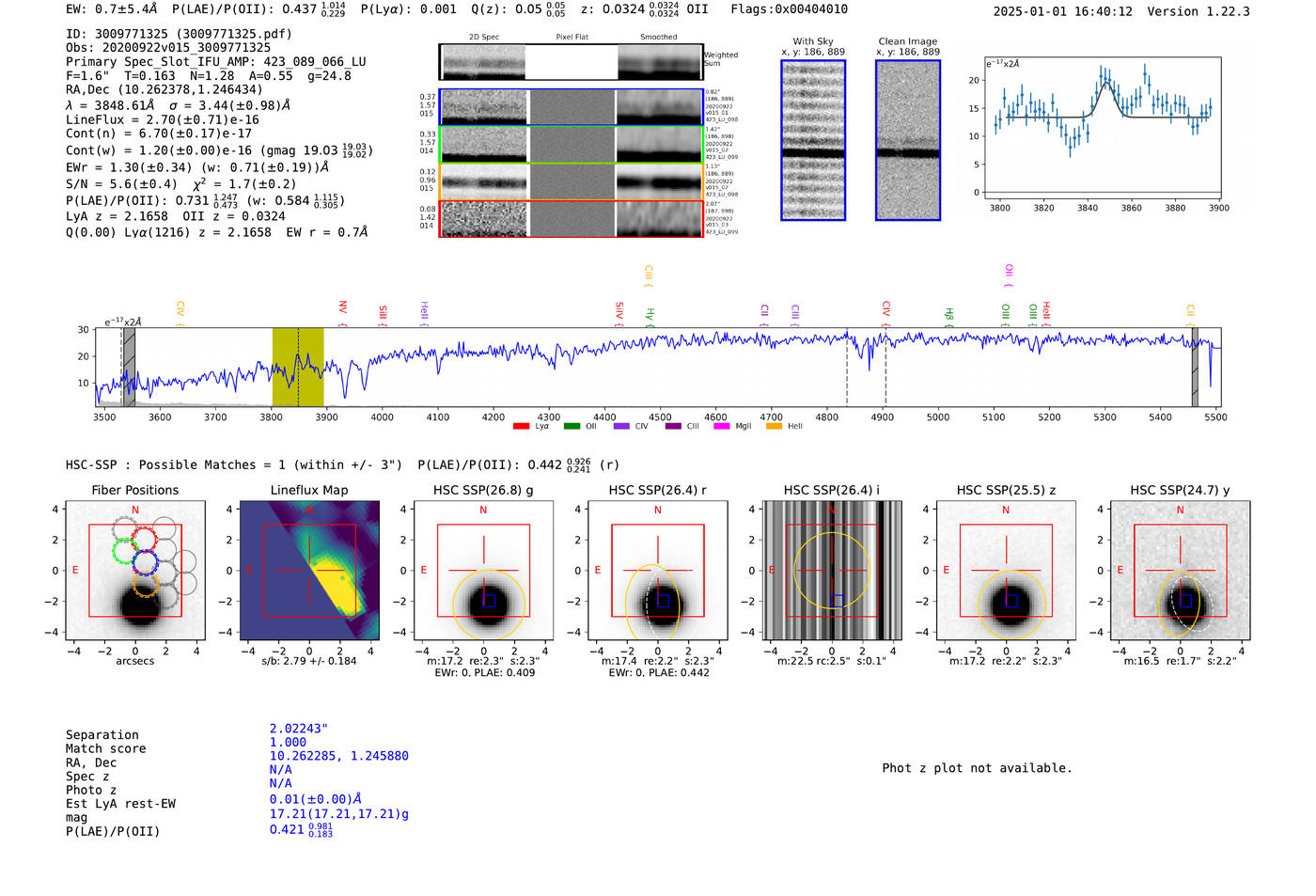Click the Primary Spec_Slot_IFU_AMP text line

[x=216, y=61]
